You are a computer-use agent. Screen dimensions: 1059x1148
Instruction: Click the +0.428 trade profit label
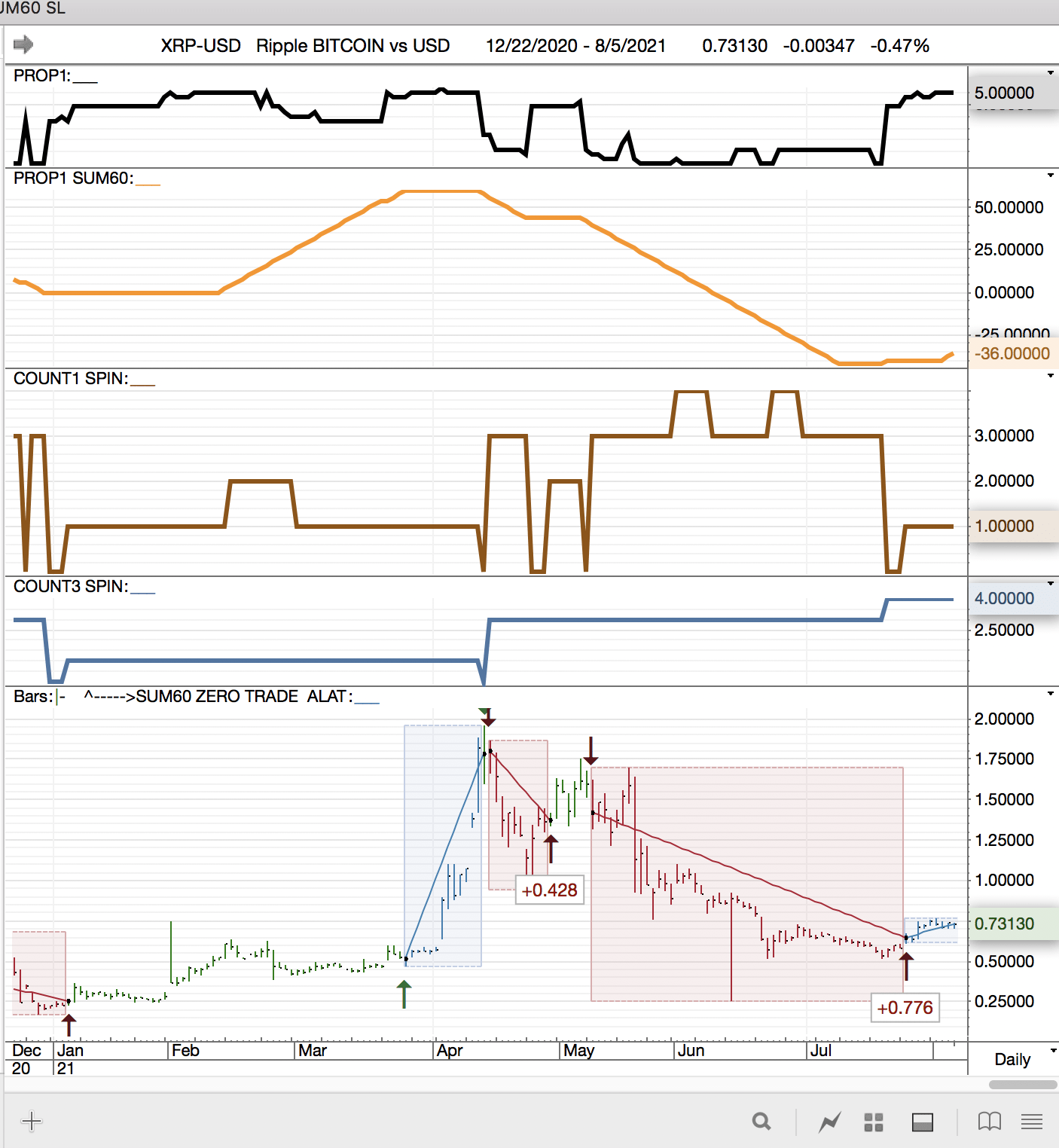550,890
